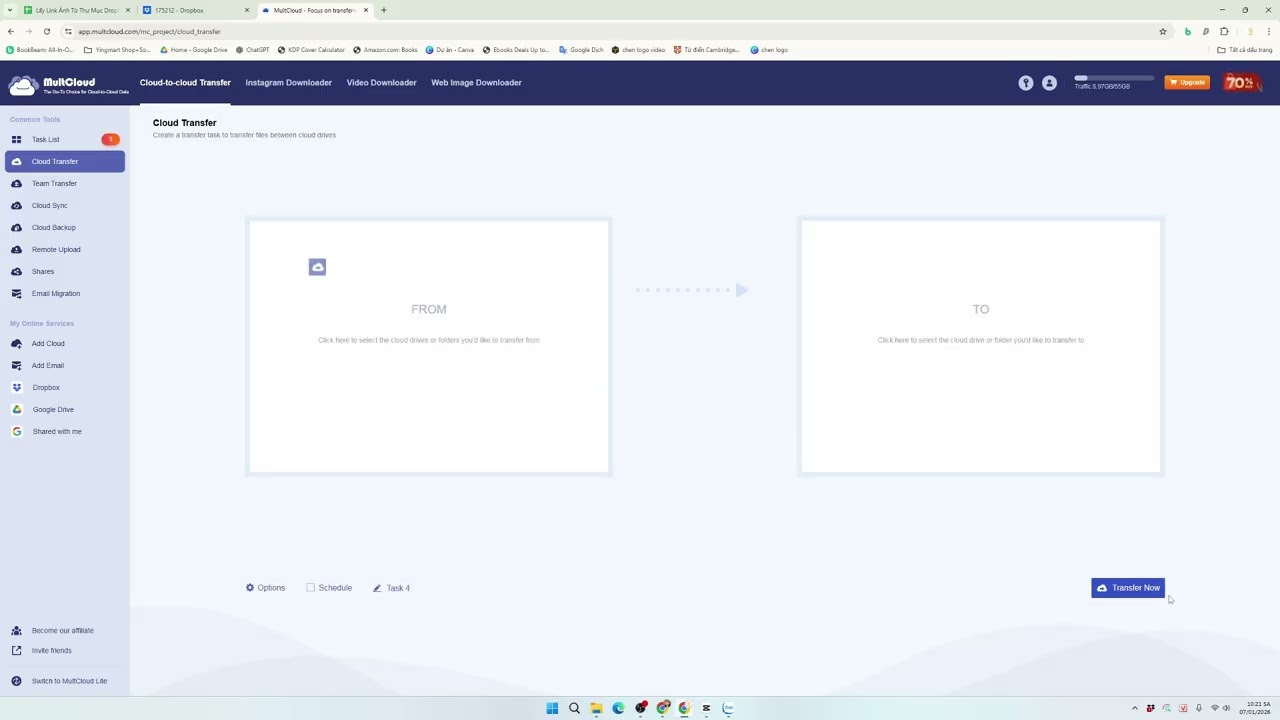Screen dimensions: 1280x720
Task: Select Cloud Transfer in the sidebar
Action: pyautogui.click(x=64, y=161)
